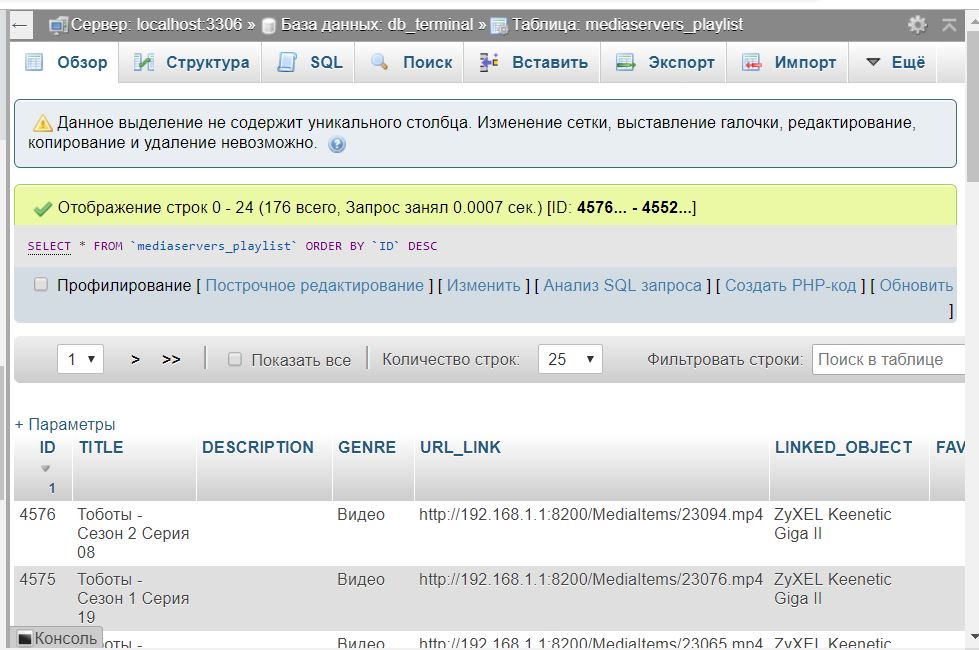
Task: Expand the + Параметры options
Action: (x=65, y=425)
